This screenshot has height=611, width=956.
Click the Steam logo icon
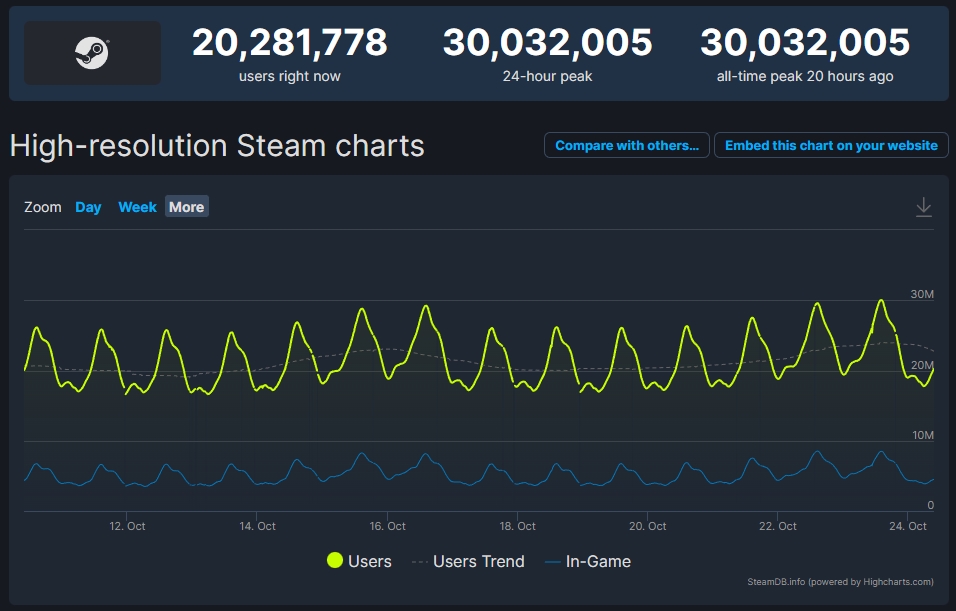(x=91, y=52)
